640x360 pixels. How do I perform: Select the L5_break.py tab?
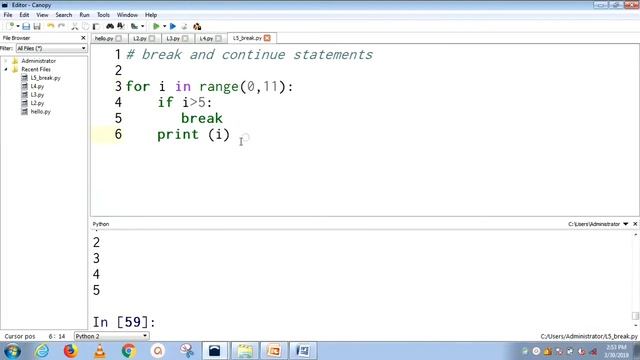click(247, 38)
